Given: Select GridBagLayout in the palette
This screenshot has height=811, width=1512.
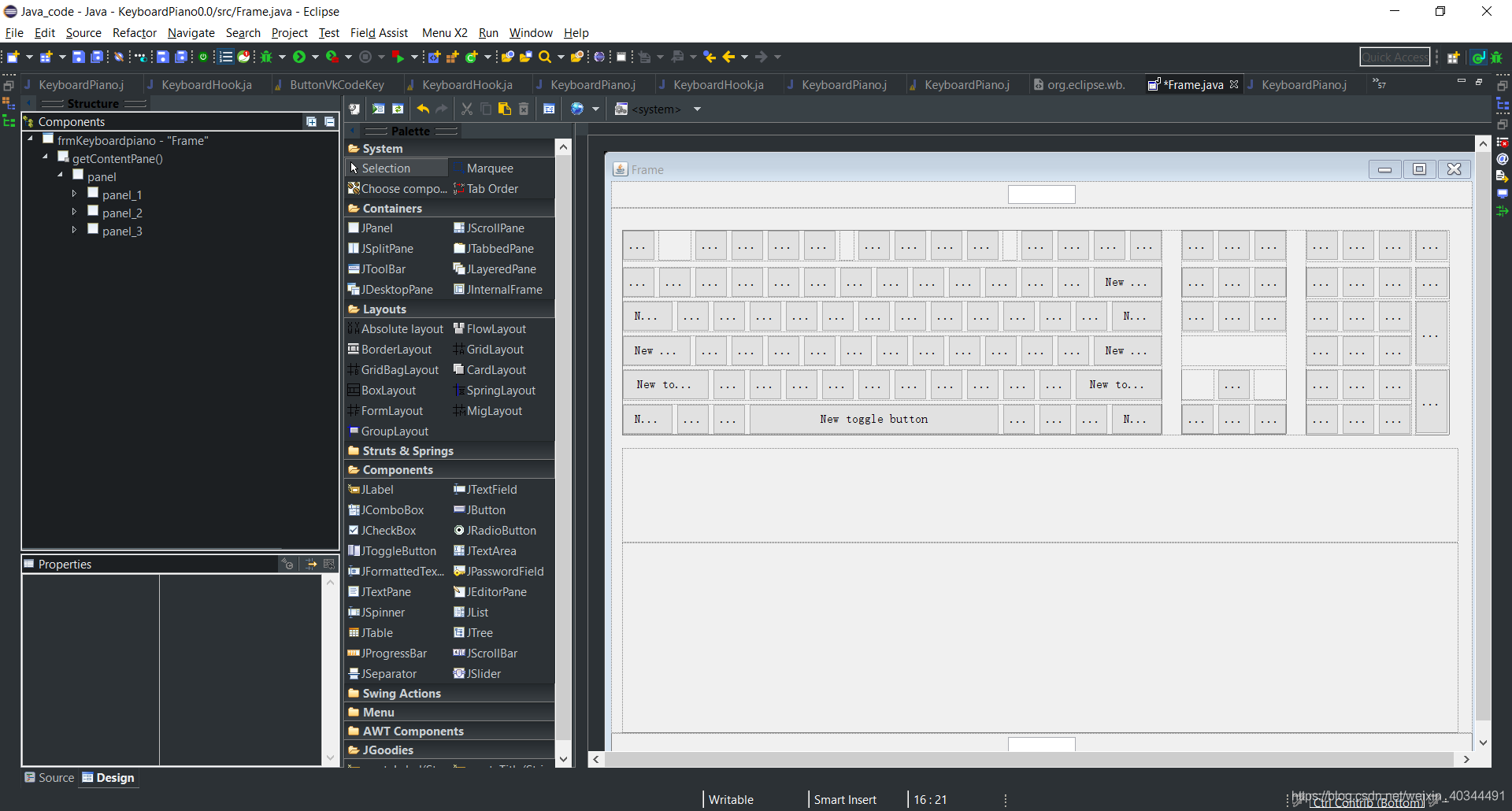Looking at the screenshot, I should pyautogui.click(x=393, y=370).
